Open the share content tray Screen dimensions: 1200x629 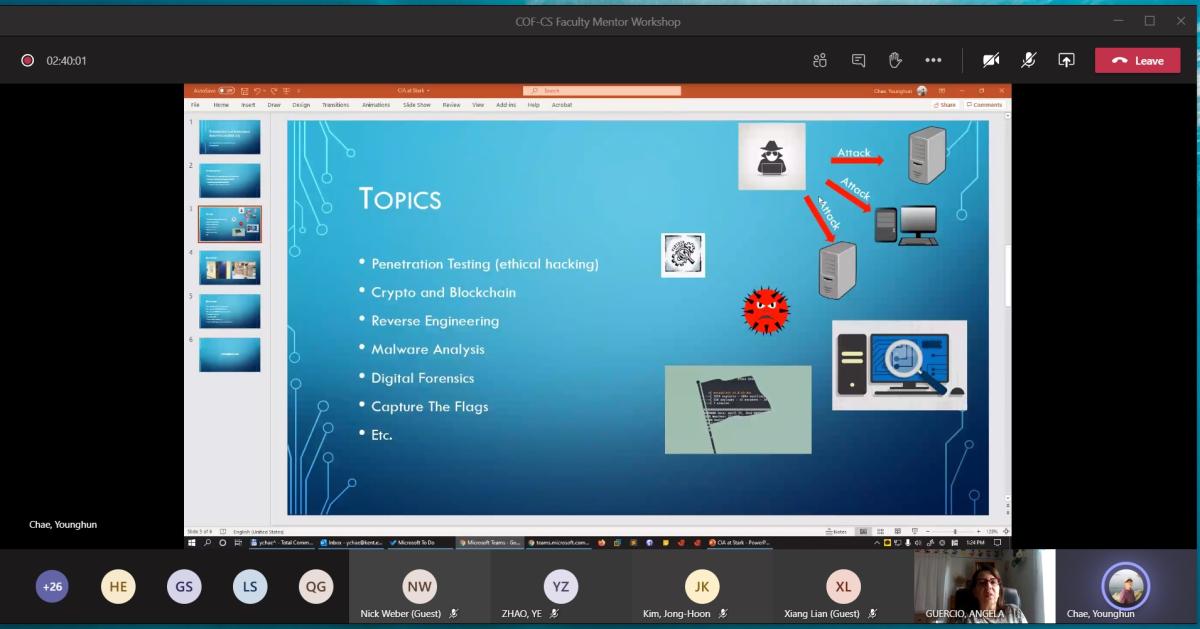tap(1066, 61)
